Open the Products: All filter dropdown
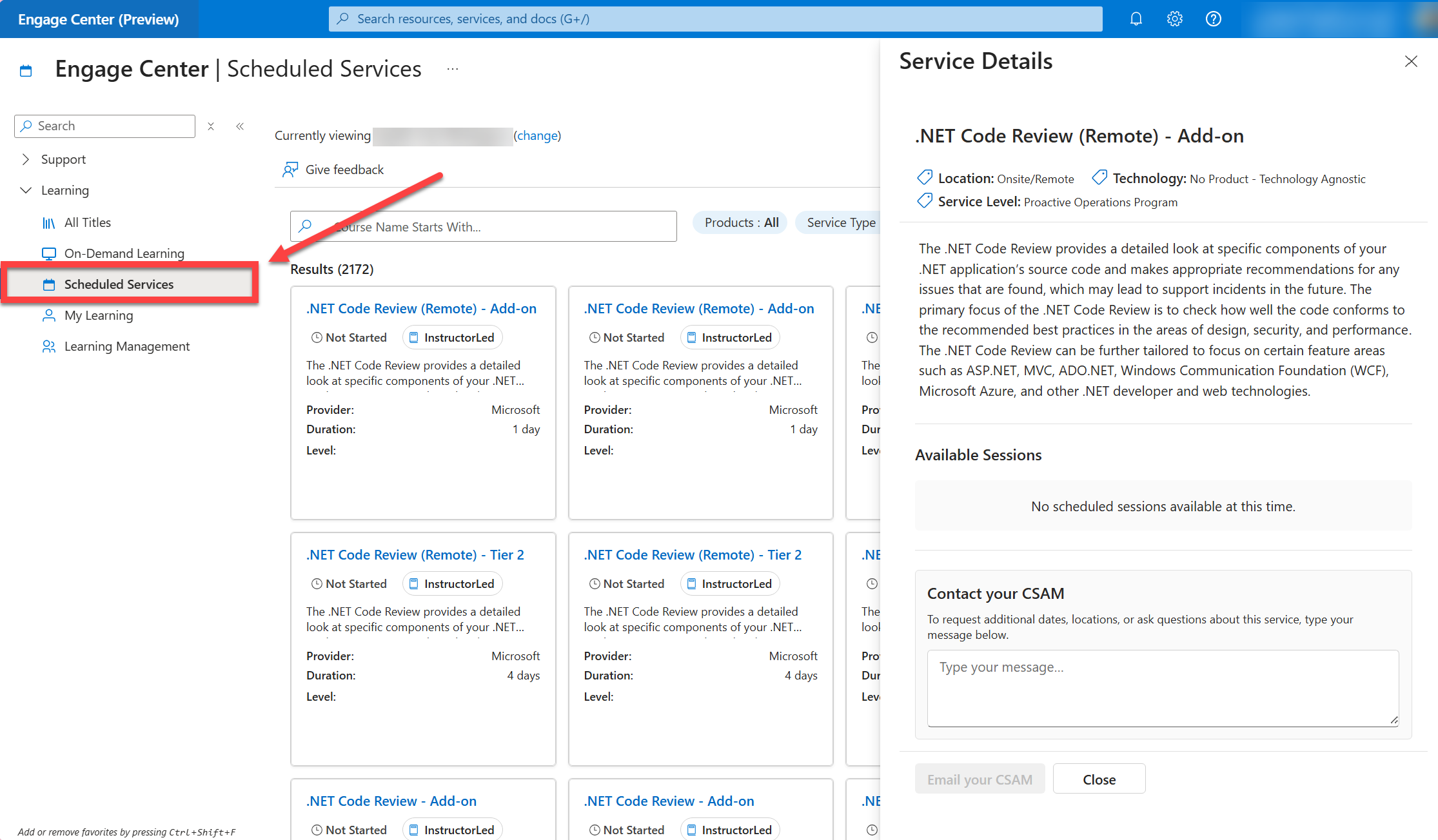The width and height of the screenshot is (1438, 840). 740,222
